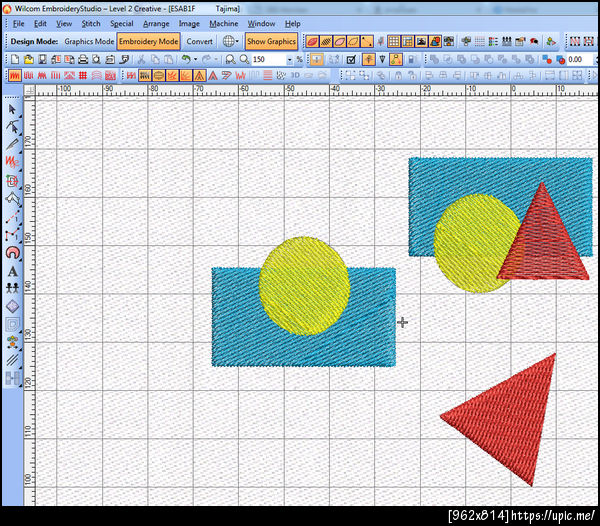The width and height of the screenshot is (600, 526).
Task: Open an existing design file
Action: [x=28, y=59]
